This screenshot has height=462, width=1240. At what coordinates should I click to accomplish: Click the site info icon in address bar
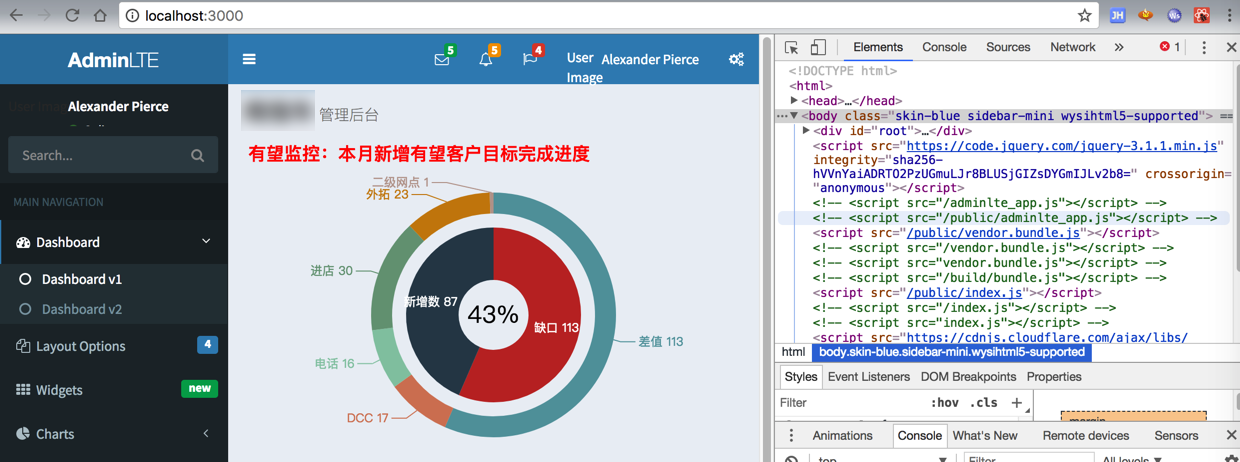pyautogui.click(x=132, y=15)
